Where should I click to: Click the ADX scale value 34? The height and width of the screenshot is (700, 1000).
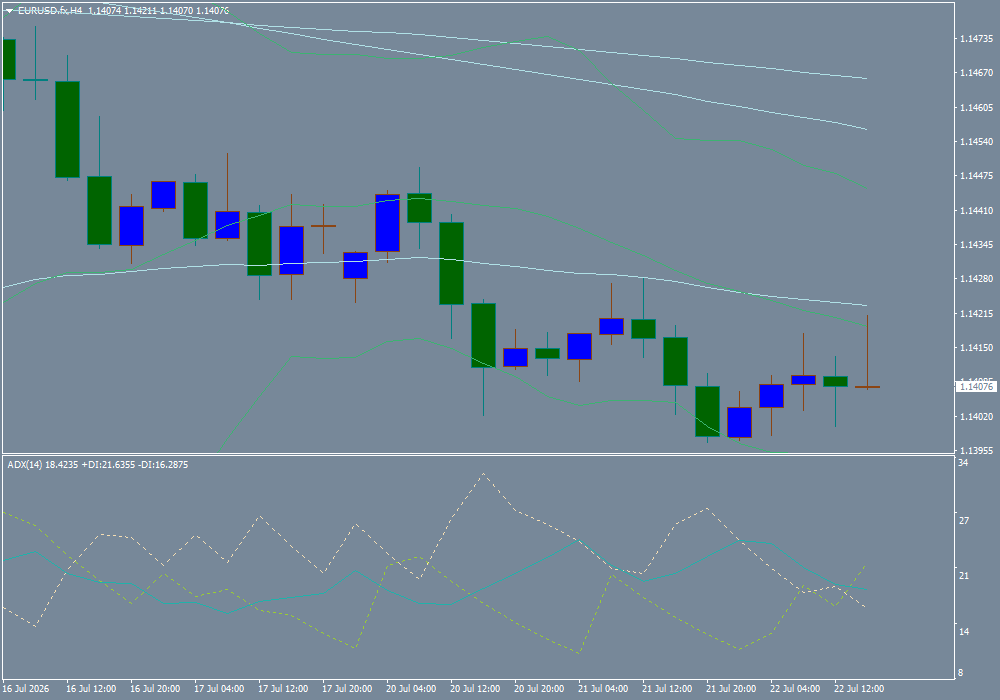pyautogui.click(x=963, y=463)
